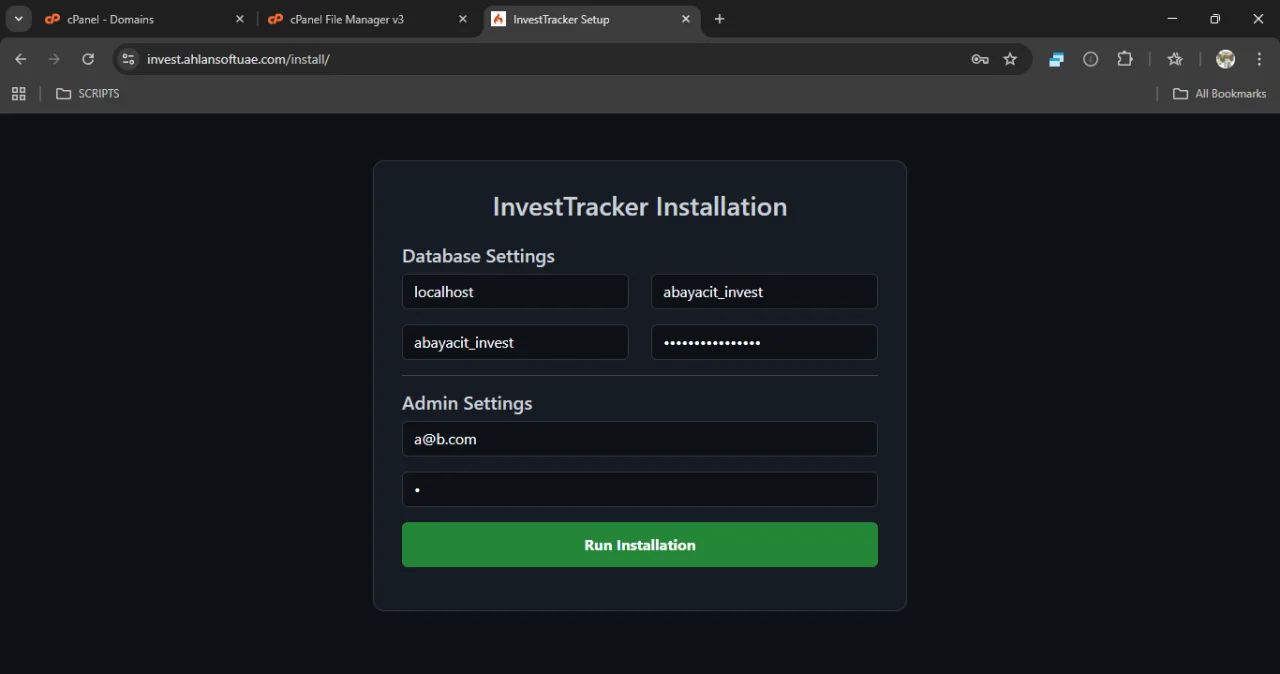
Task: Reload the current page
Action: tap(88, 59)
